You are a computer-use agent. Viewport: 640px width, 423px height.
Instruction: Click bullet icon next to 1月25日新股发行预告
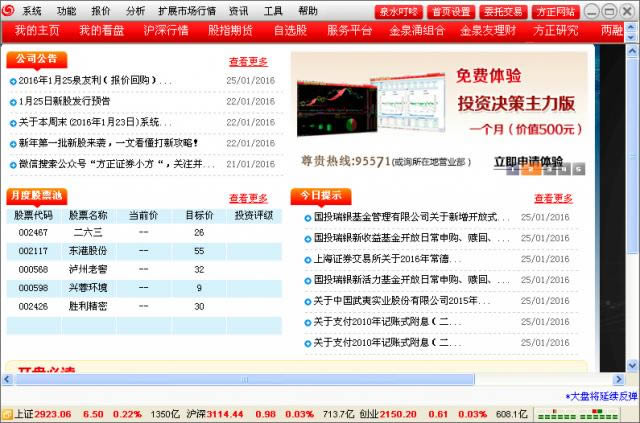(x=13, y=101)
